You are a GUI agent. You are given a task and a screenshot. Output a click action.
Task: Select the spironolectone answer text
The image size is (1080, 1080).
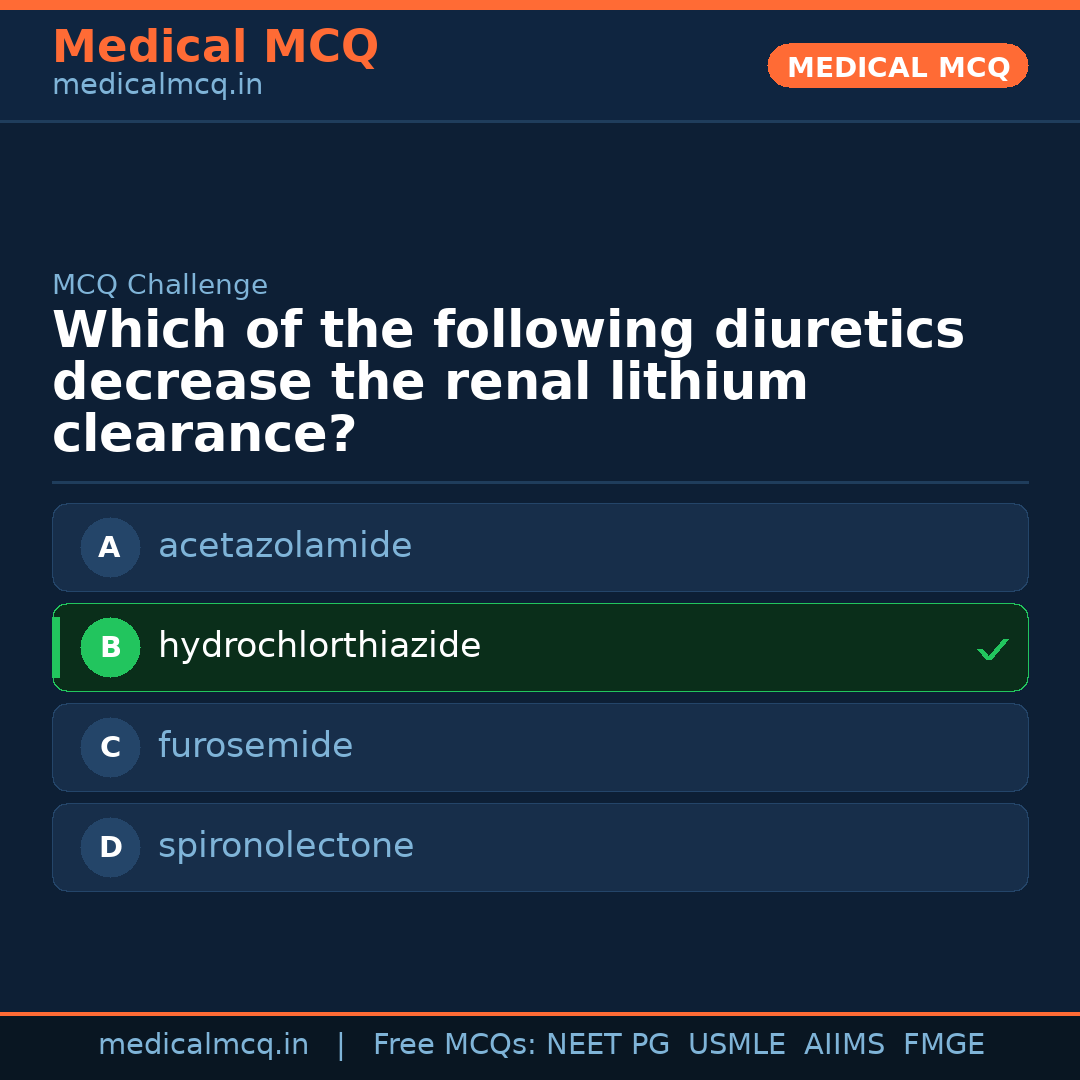(286, 846)
